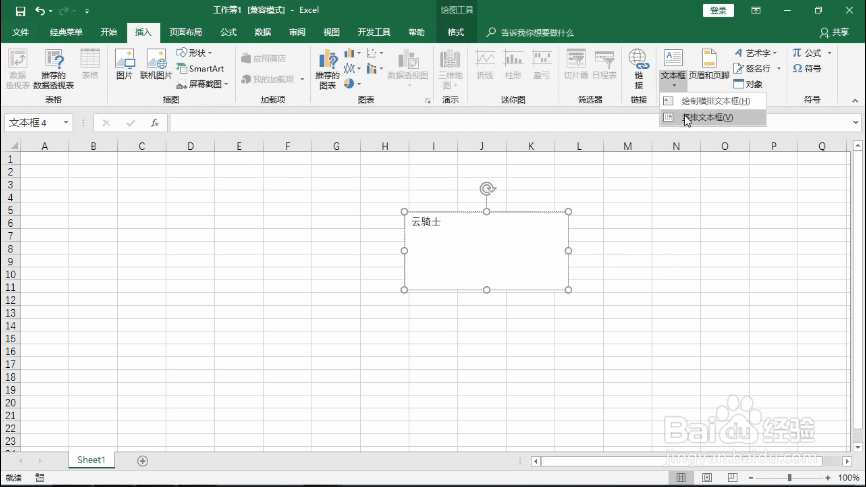Click the 云骑士 text in text box
Image resolution: width=866 pixels, height=487 pixels.
tap(426, 222)
